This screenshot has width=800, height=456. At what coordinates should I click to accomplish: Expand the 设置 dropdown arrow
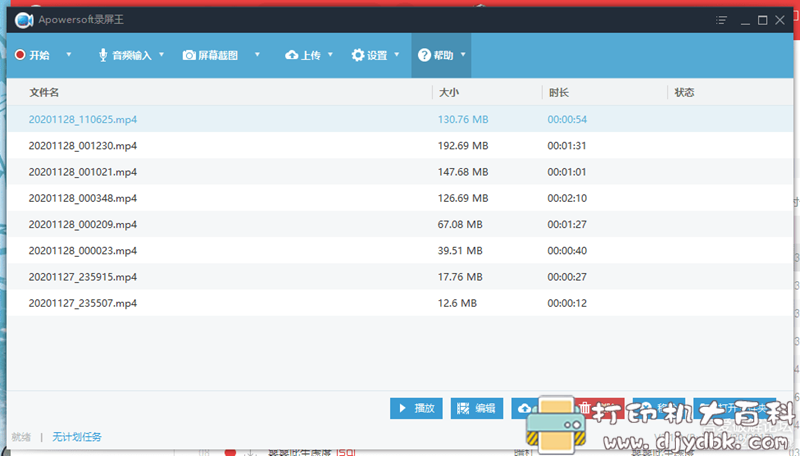pos(396,54)
